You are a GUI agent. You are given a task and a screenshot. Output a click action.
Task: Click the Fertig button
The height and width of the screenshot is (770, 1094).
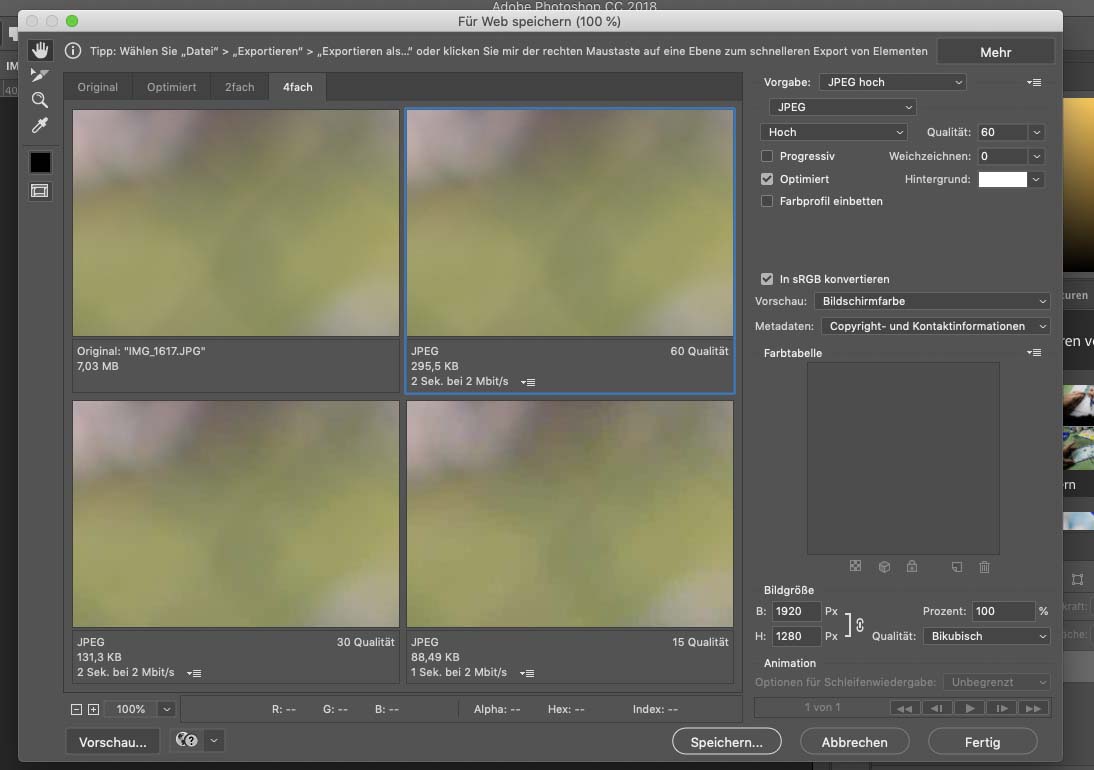tap(982, 742)
